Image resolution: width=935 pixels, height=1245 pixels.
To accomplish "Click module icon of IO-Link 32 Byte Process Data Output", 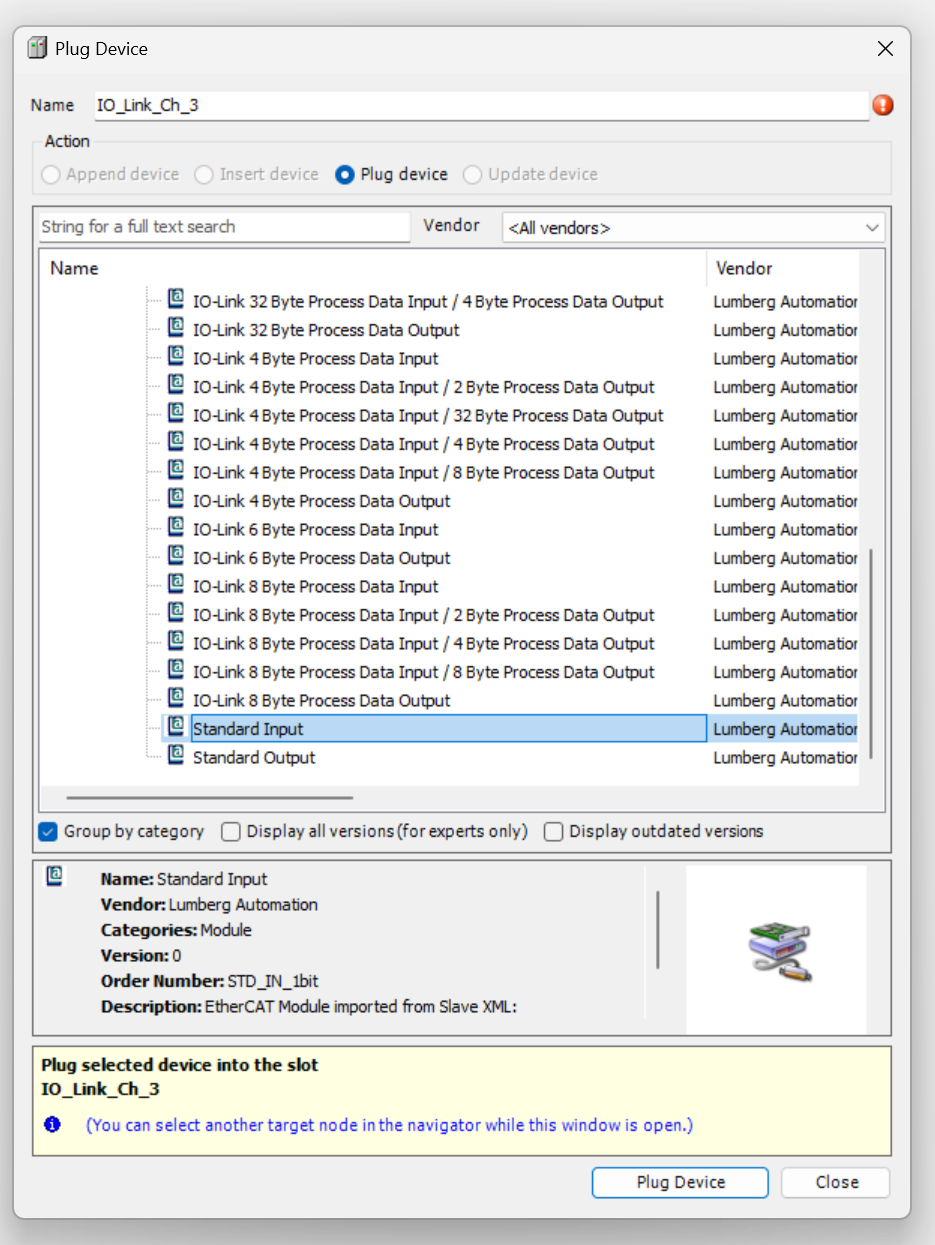I will point(176,327).
